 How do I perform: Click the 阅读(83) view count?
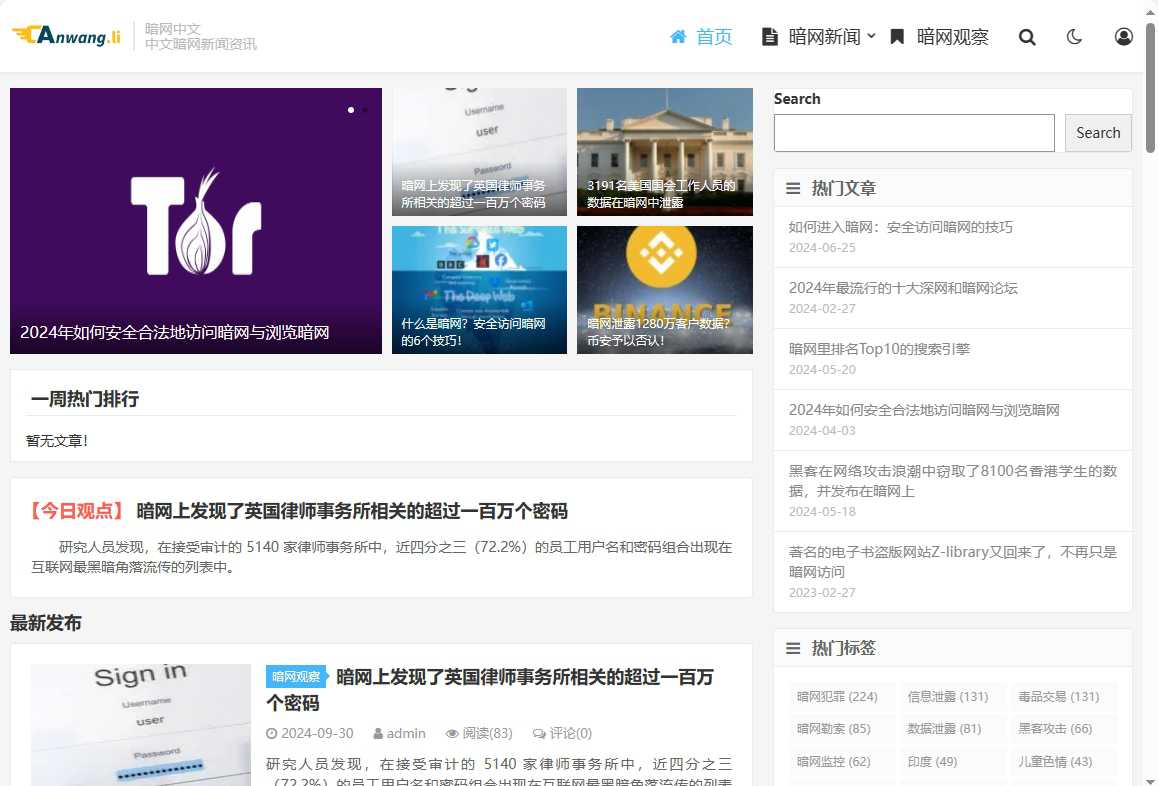[x=479, y=734]
